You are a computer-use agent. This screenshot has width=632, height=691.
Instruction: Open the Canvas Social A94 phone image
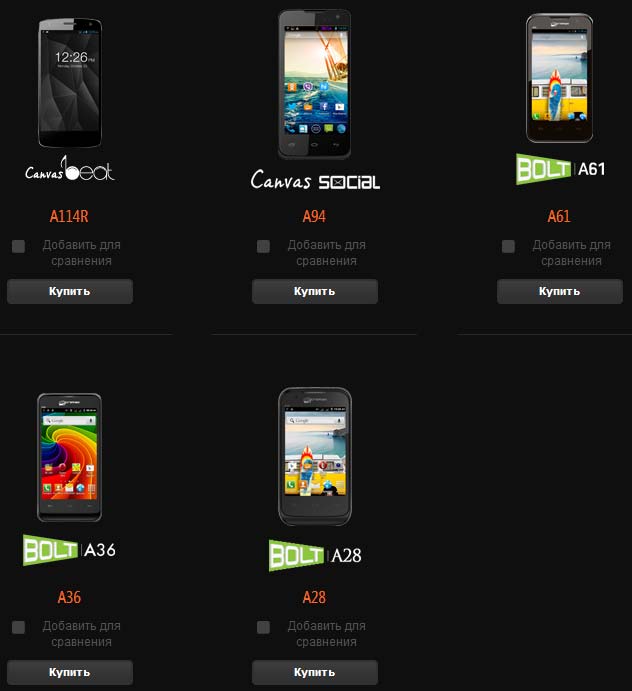pyautogui.click(x=315, y=84)
